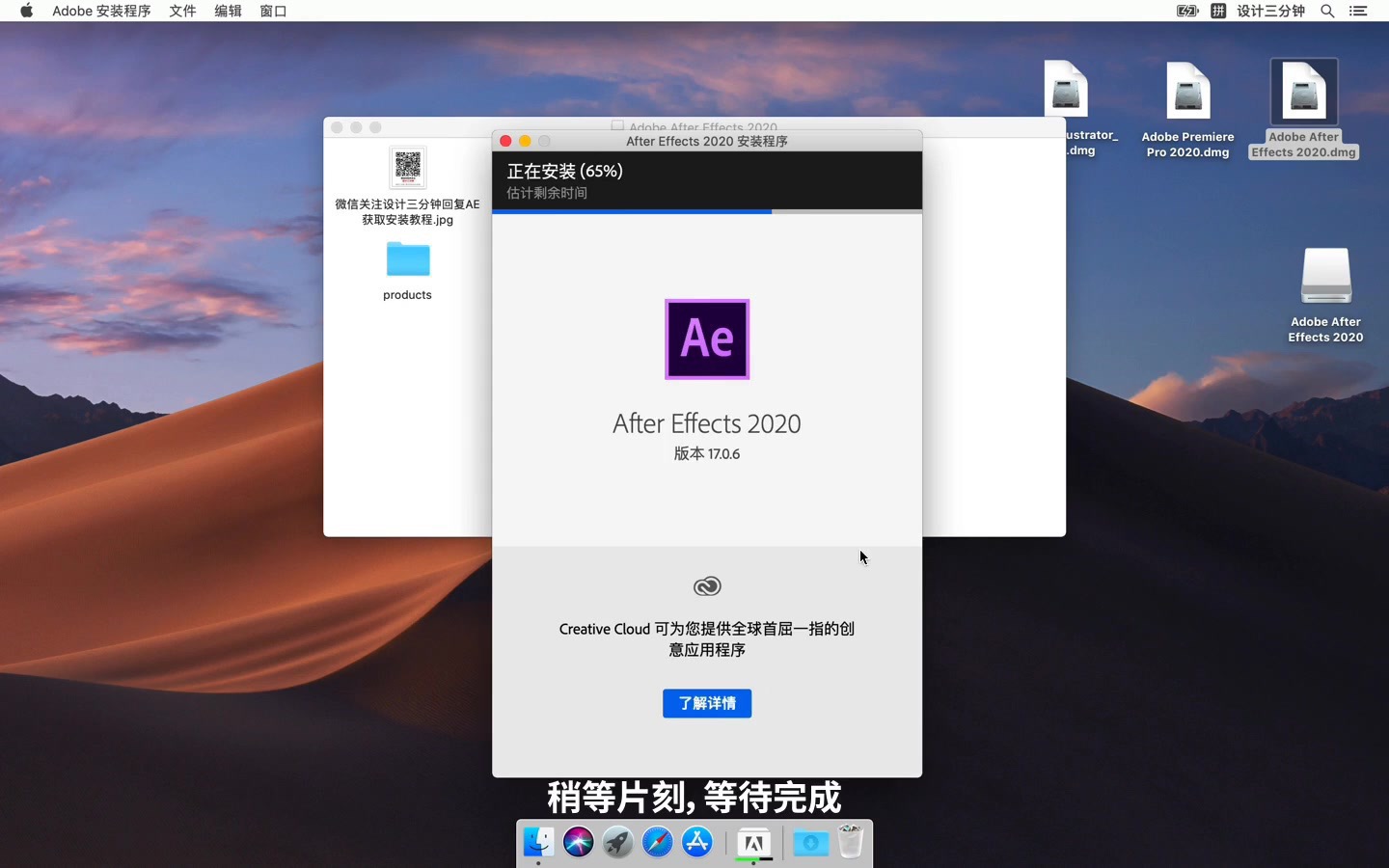Open the Notification Center list icon

coord(1358,11)
